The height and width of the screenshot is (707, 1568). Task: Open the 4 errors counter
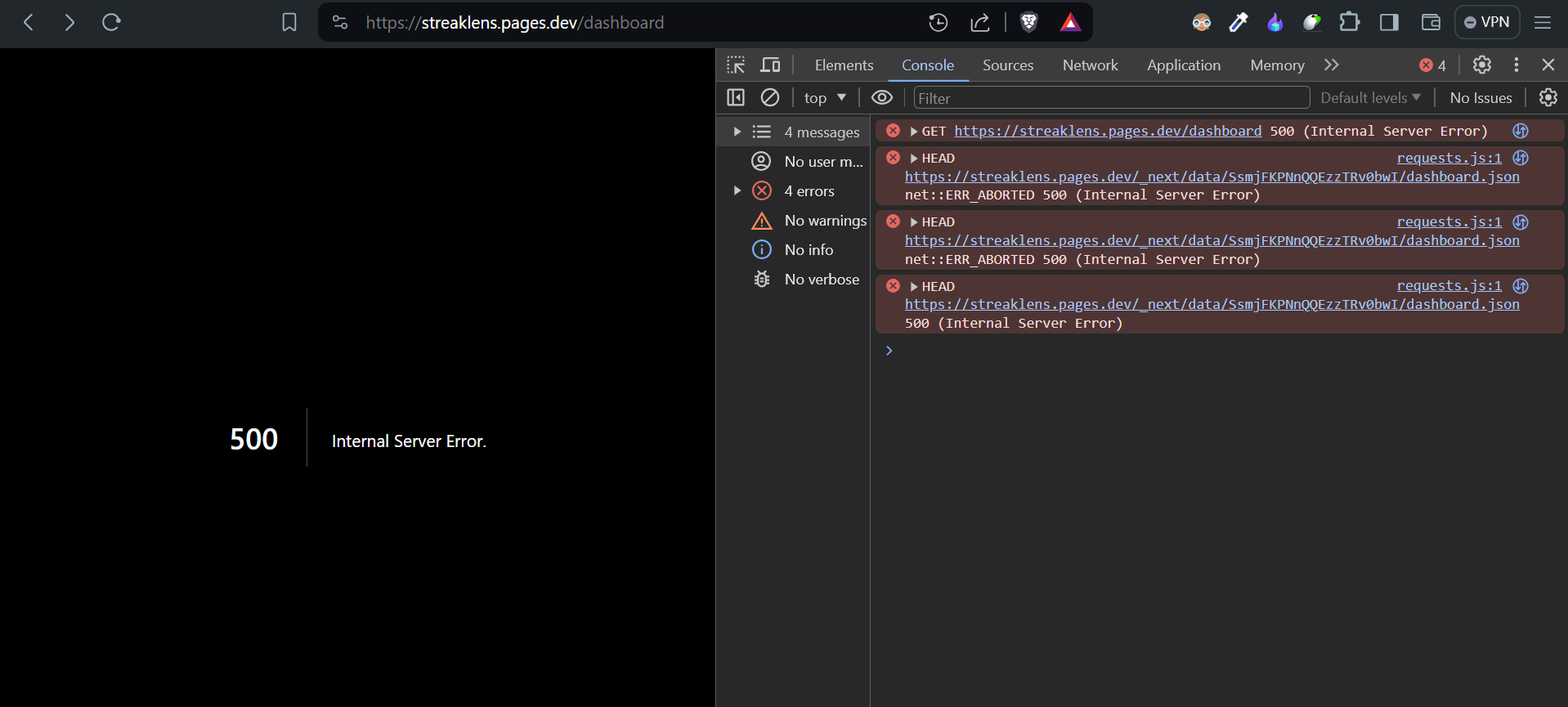[x=1432, y=65]
